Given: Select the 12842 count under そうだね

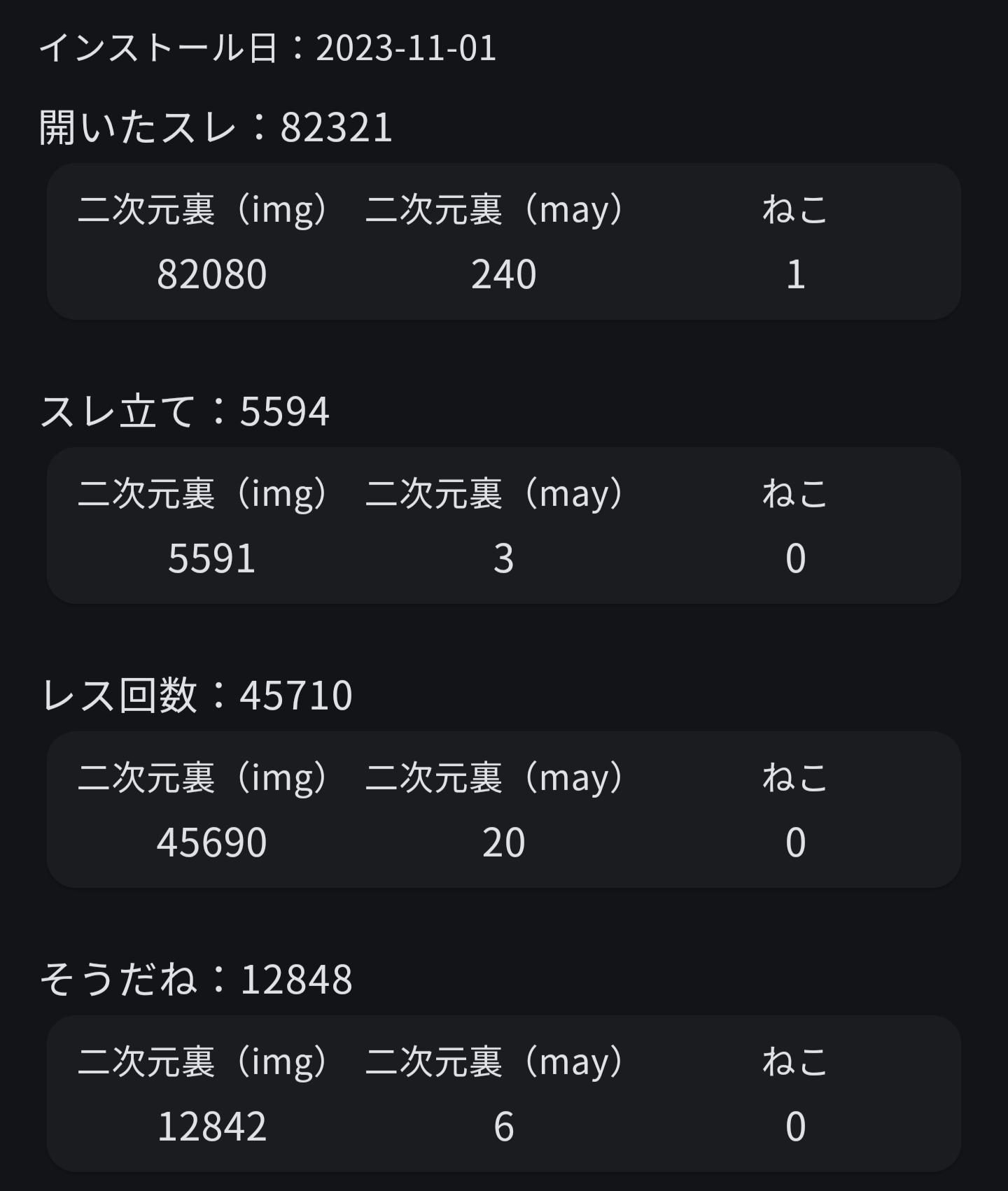Looking at the screenshot, I should (x=211, y=1127).
